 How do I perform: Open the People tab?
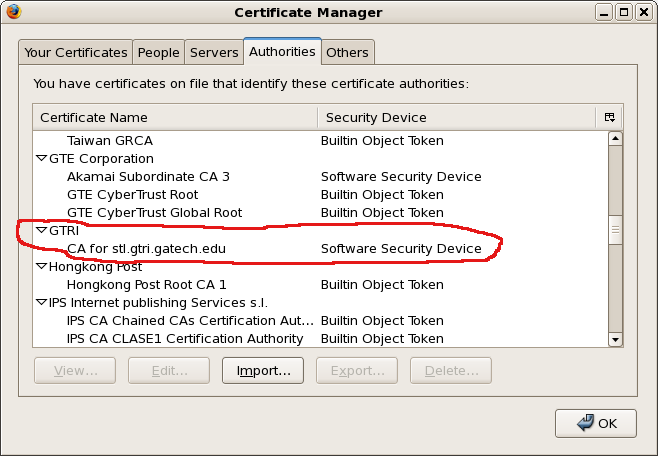158,52
